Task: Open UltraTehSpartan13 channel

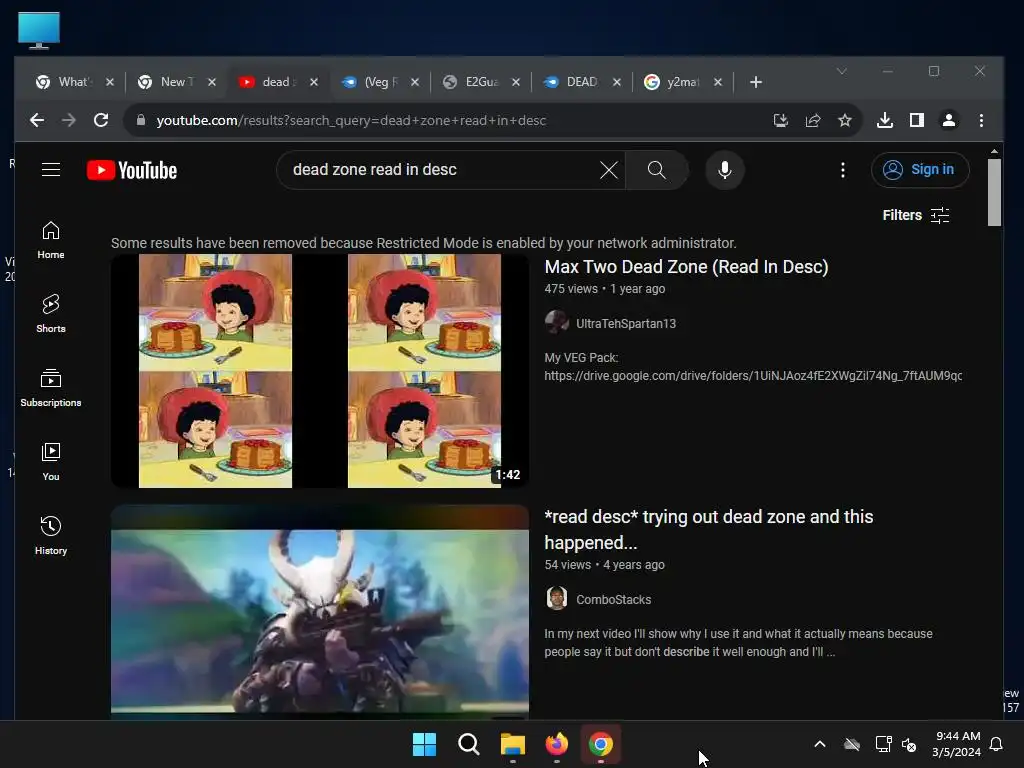Action: pos(626,324)
